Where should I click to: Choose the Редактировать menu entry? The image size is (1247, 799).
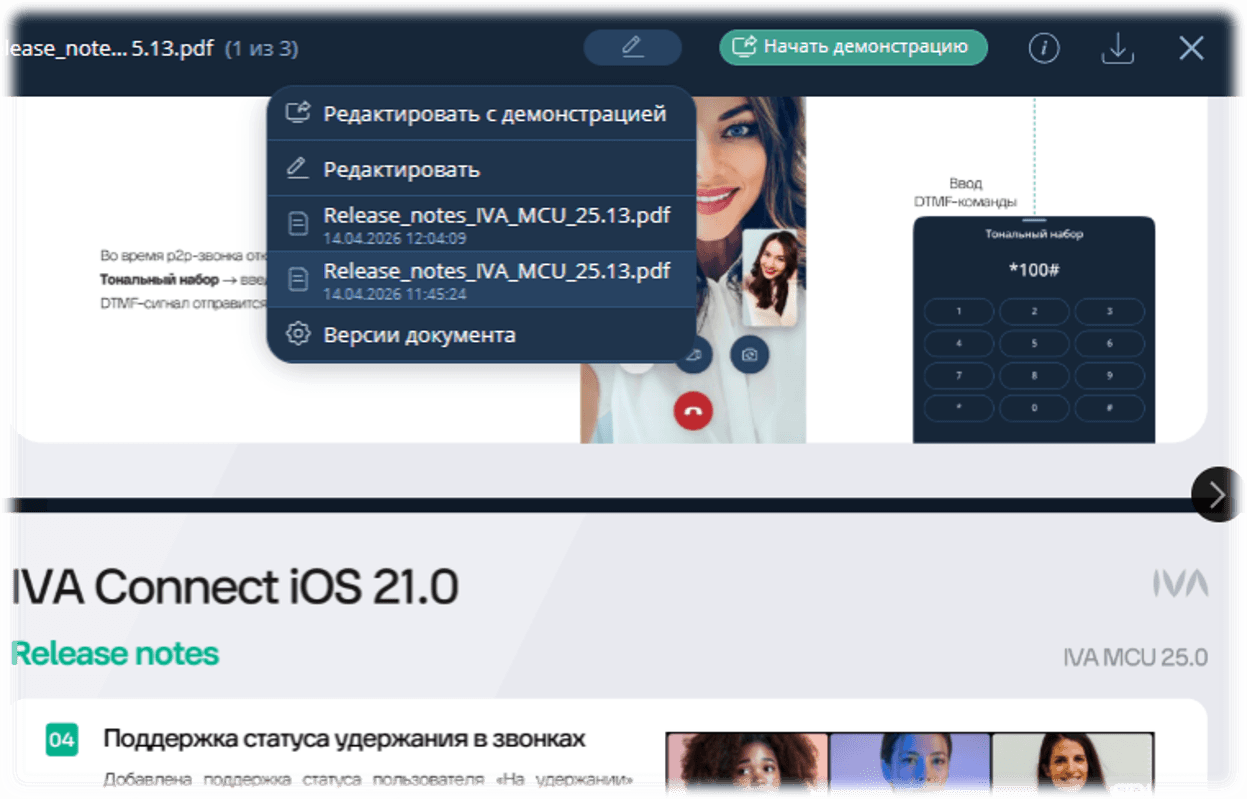click(481, 169)
